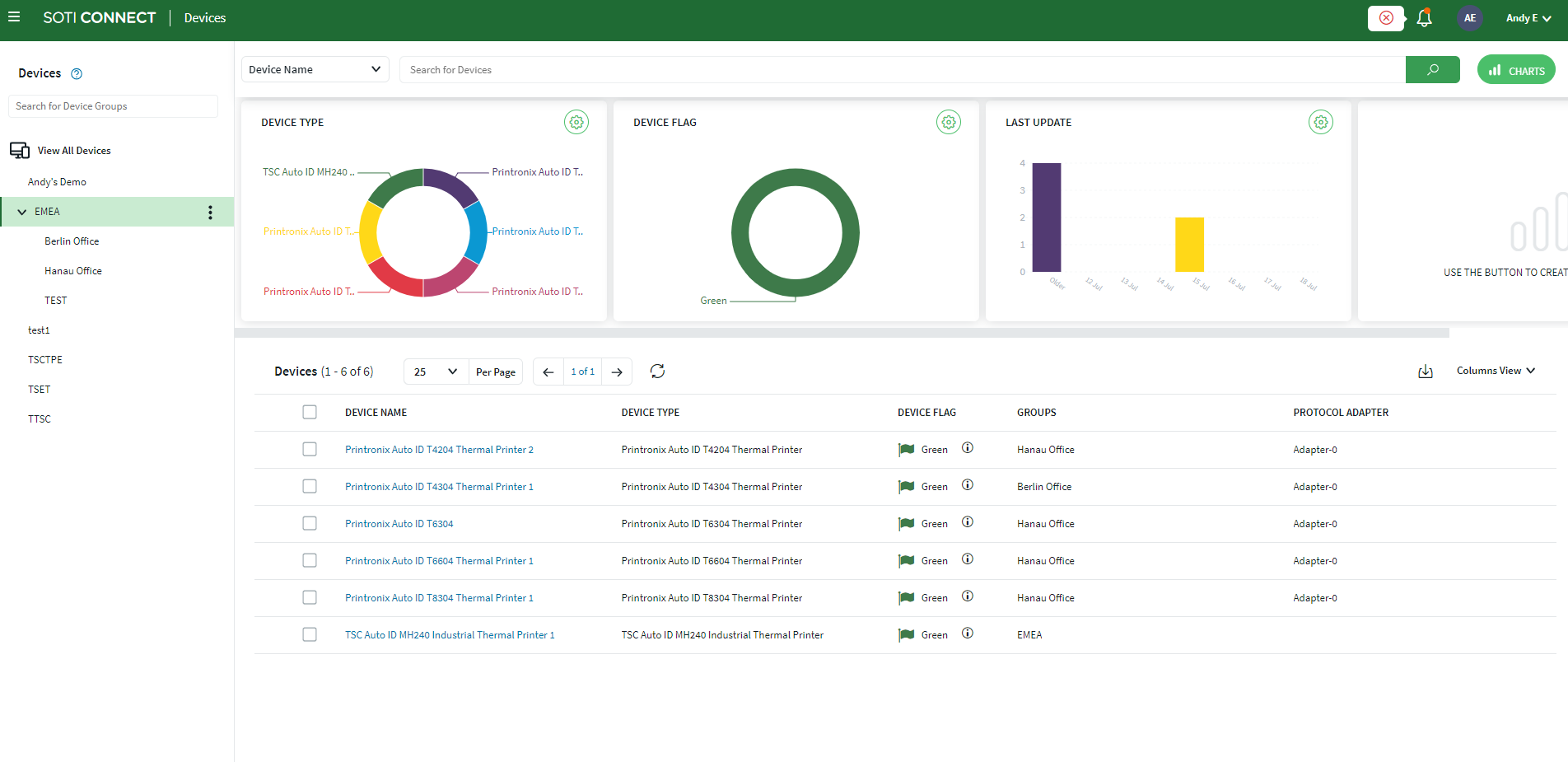Click green flag of TSC MH240 printer row

906,635
